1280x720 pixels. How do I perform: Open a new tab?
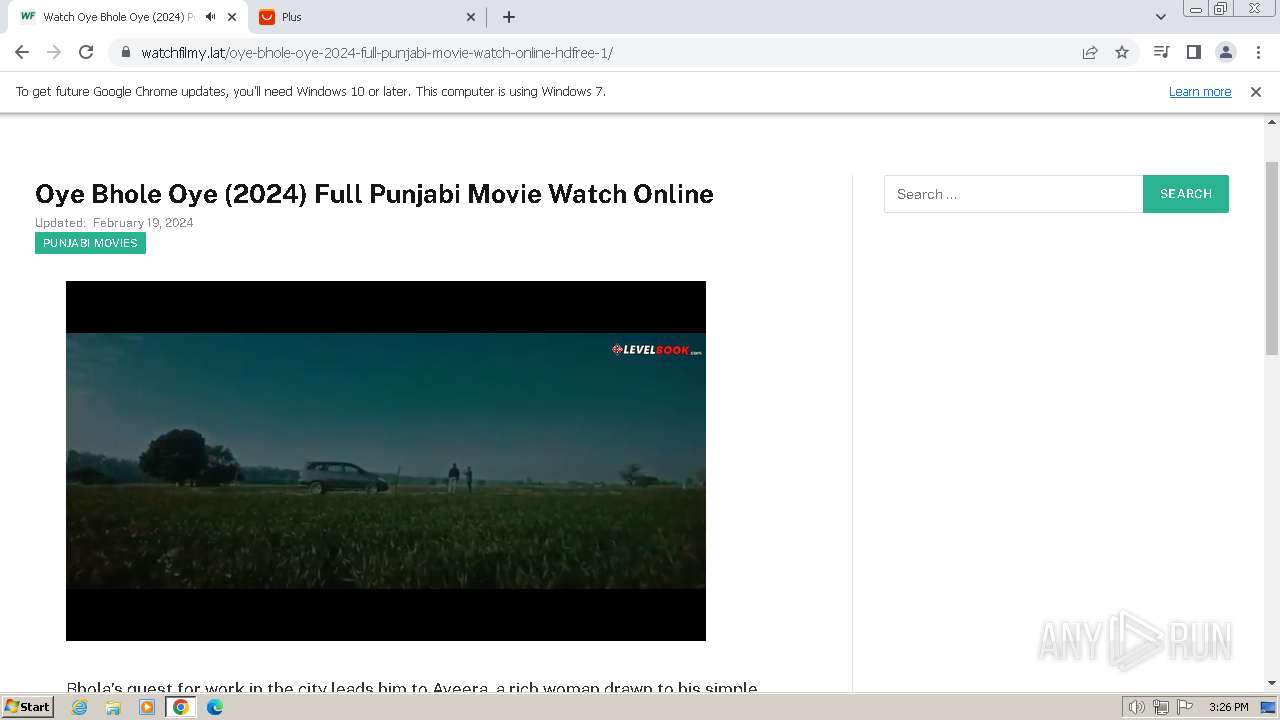coord(509,17)
